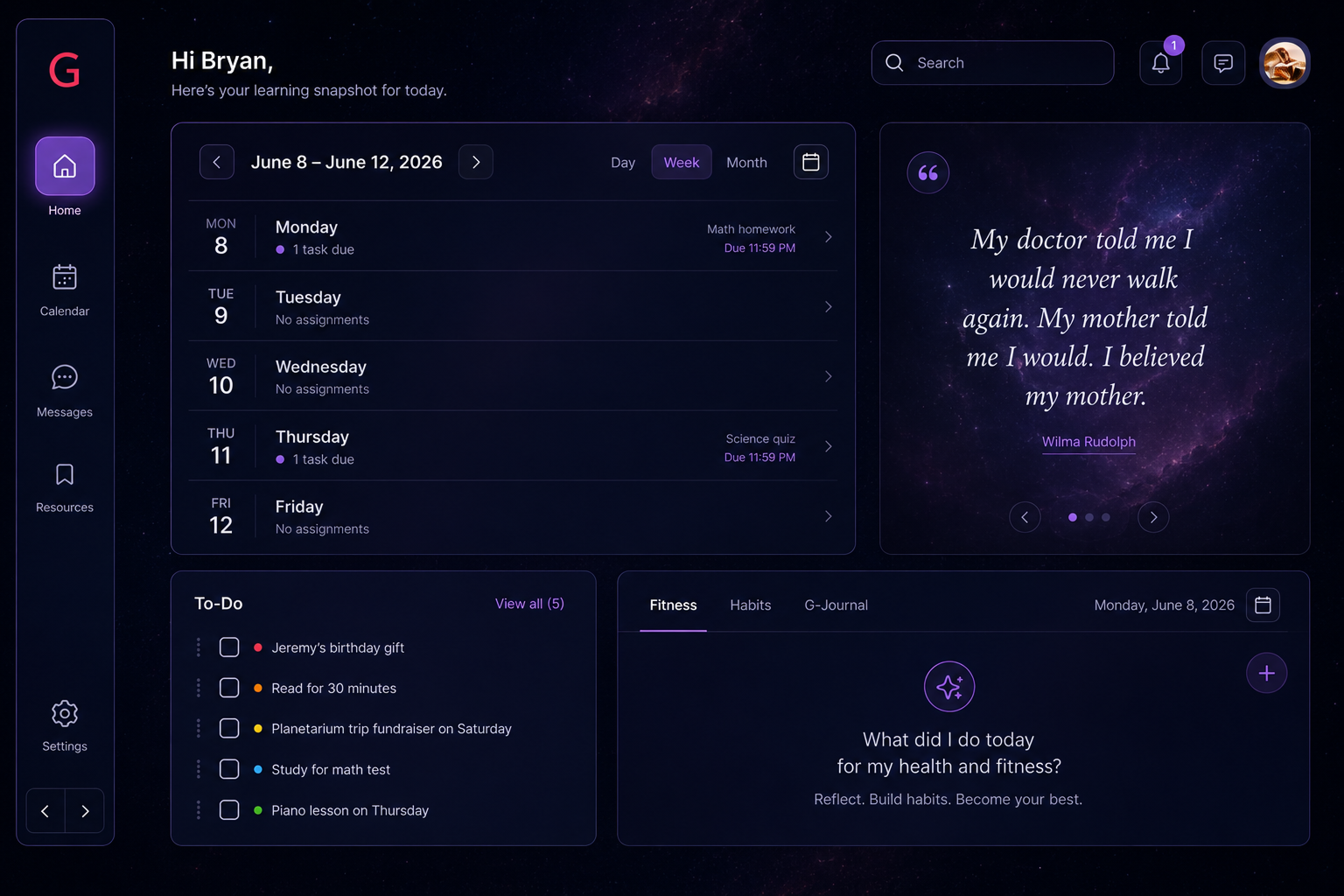Switch to Month view

(746, 163)
